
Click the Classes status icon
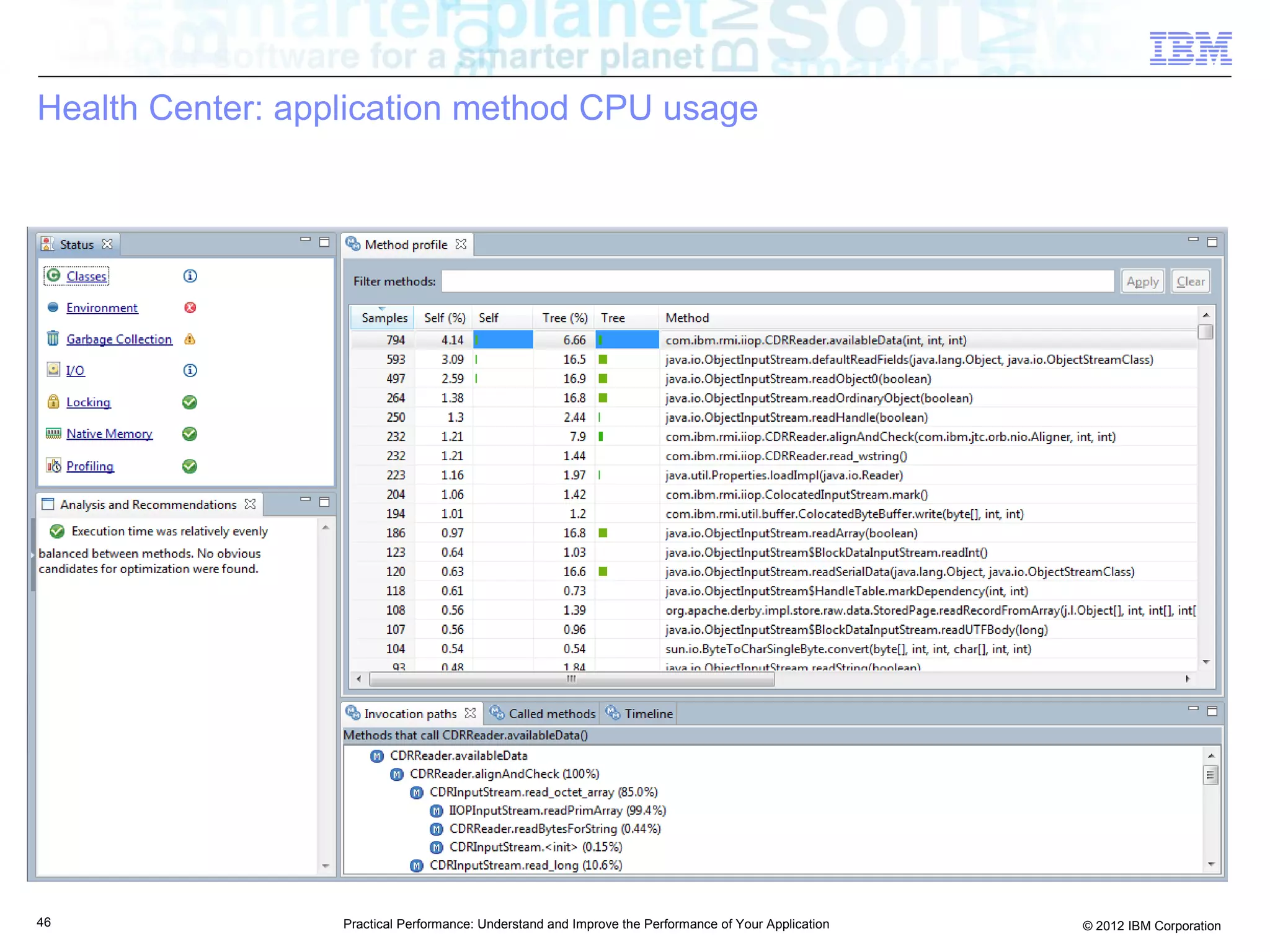pyautogui.click(x=53, y=275)
